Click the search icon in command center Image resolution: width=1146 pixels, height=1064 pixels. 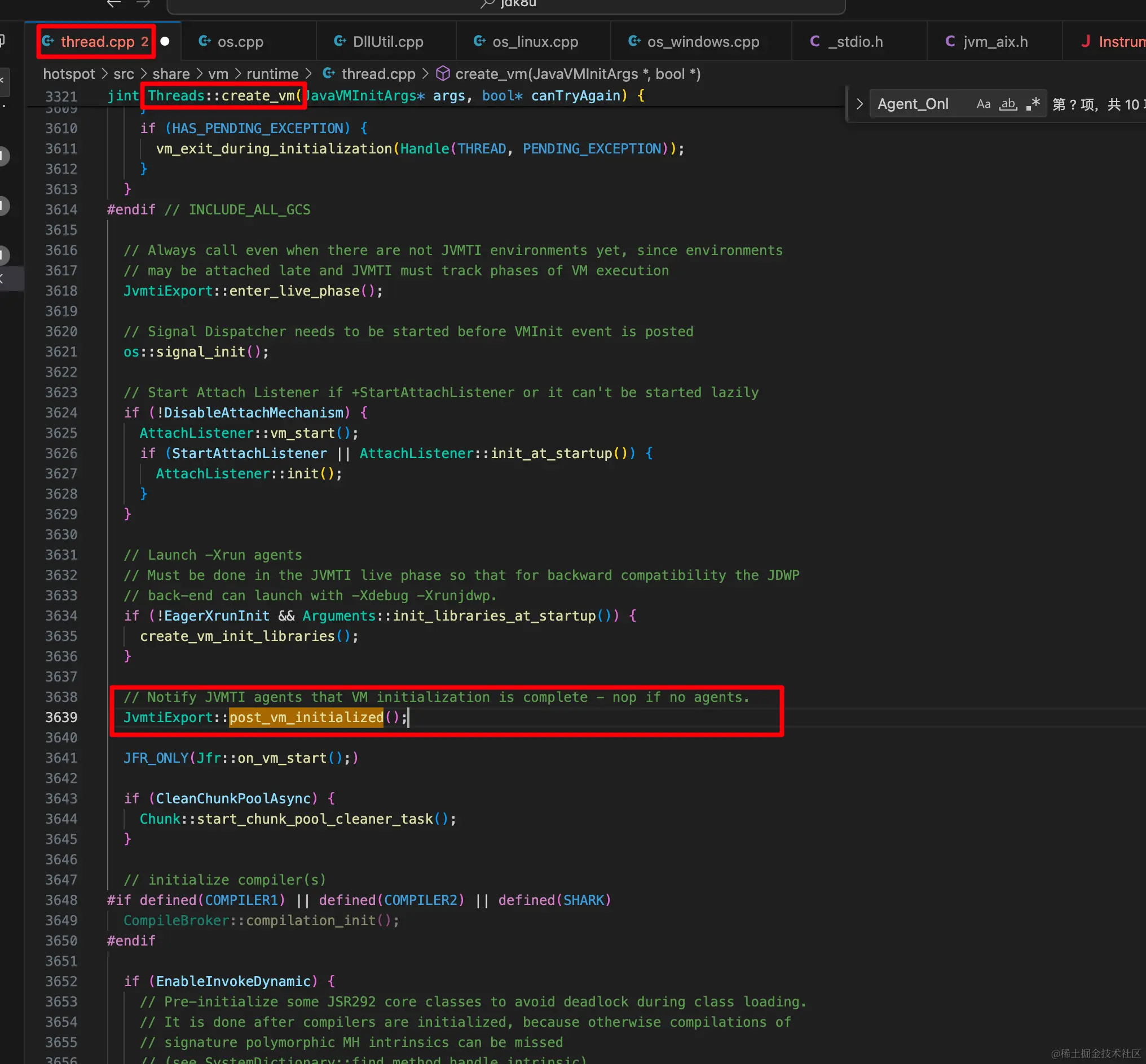(x=487, y=3)
